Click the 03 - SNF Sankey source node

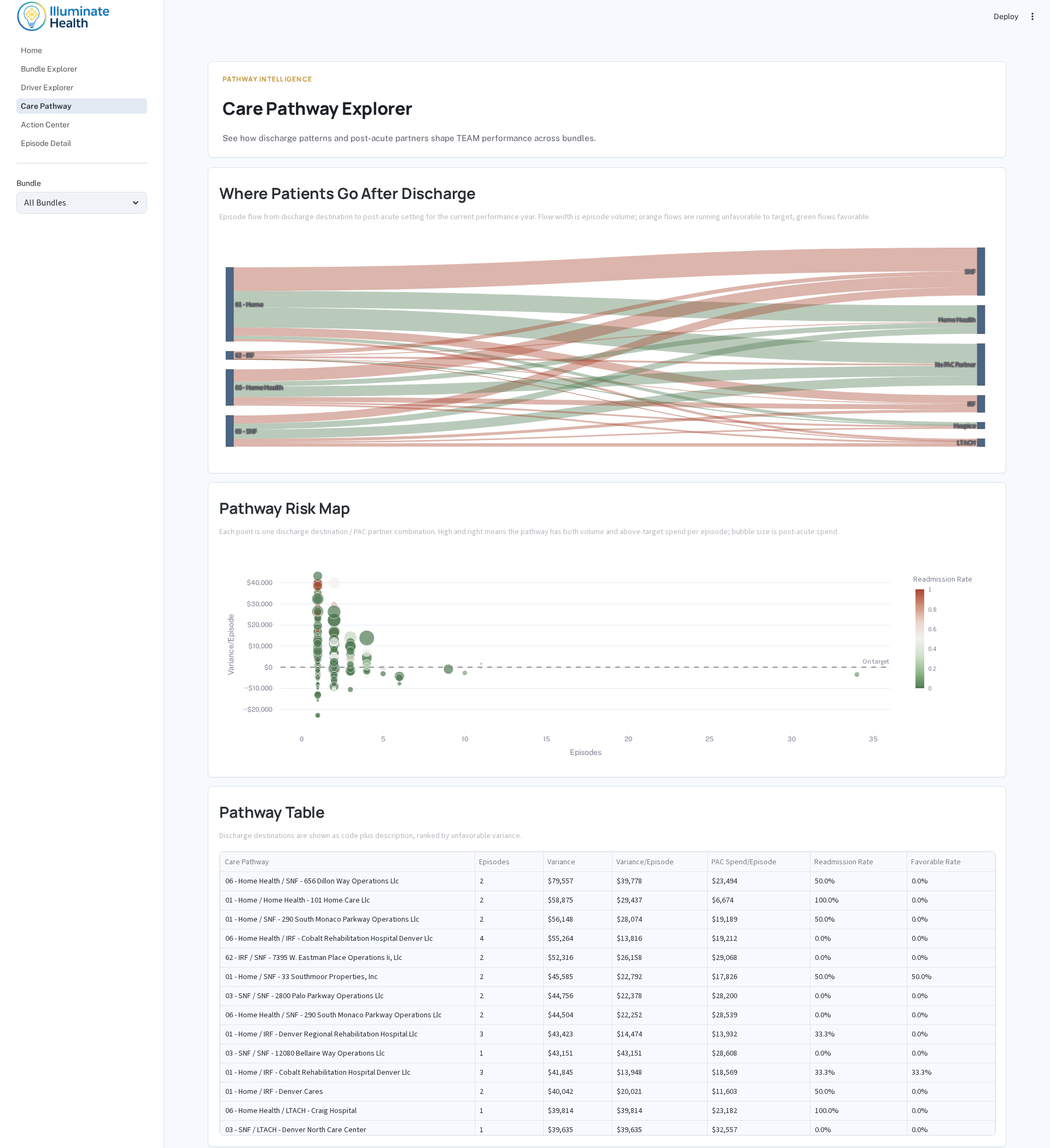[x=230, y=431]
